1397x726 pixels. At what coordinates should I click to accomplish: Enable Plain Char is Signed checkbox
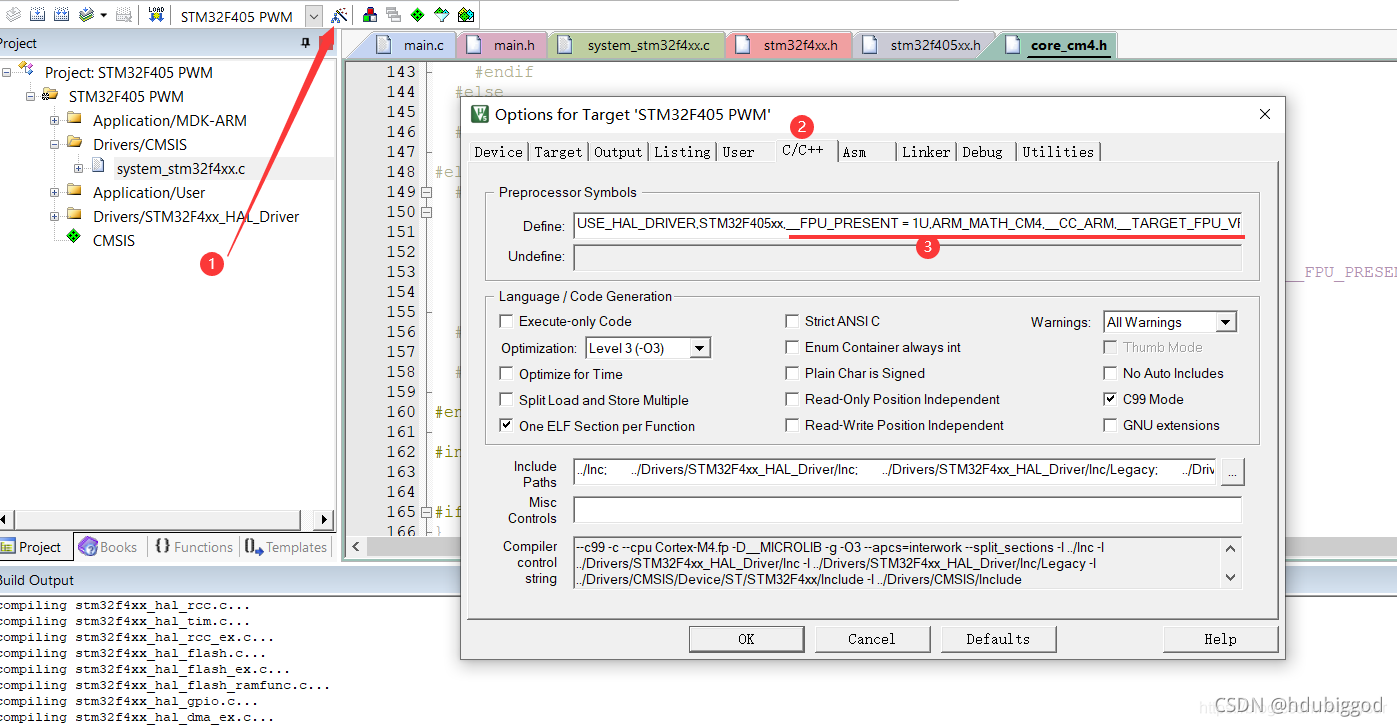pos(792,373)
